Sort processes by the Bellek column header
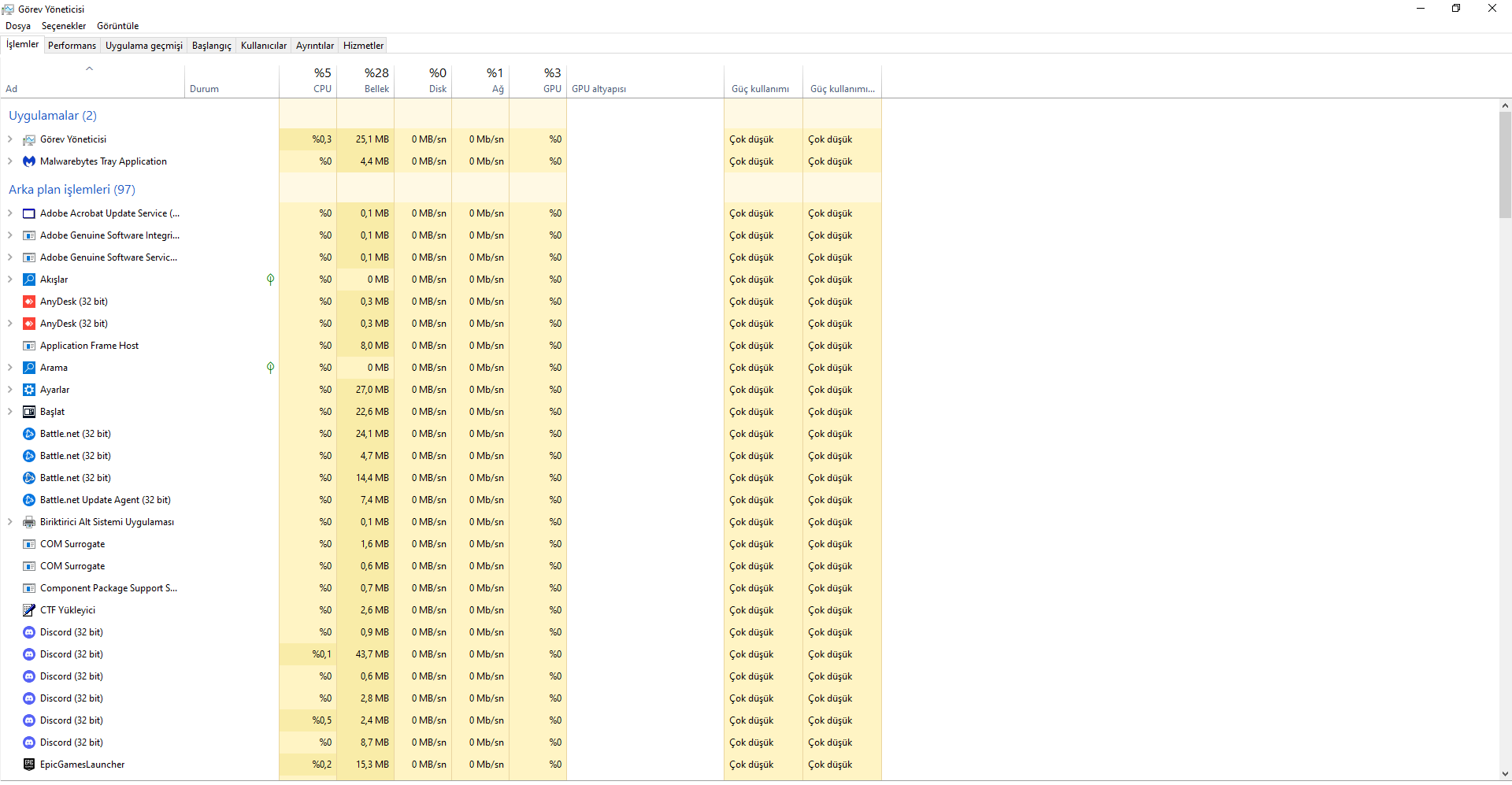 [365, 80]
